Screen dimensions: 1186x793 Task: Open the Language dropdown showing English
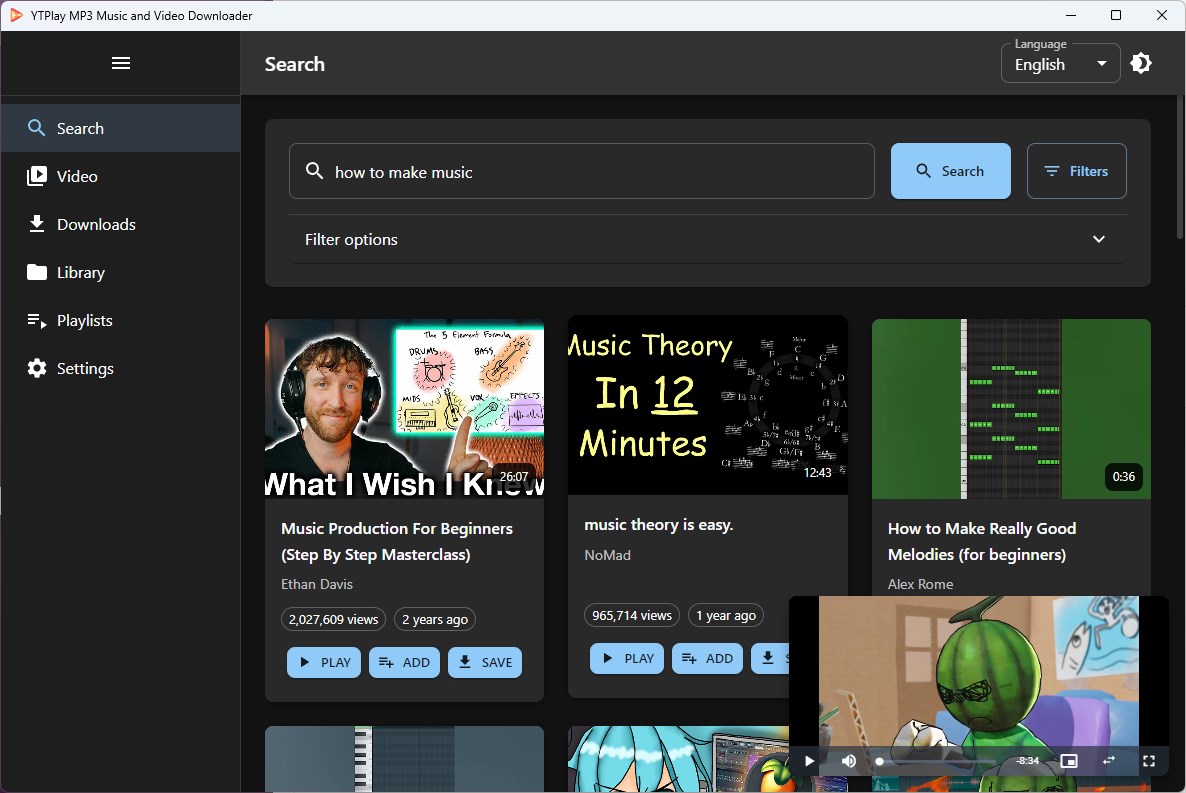(1060, 63)
